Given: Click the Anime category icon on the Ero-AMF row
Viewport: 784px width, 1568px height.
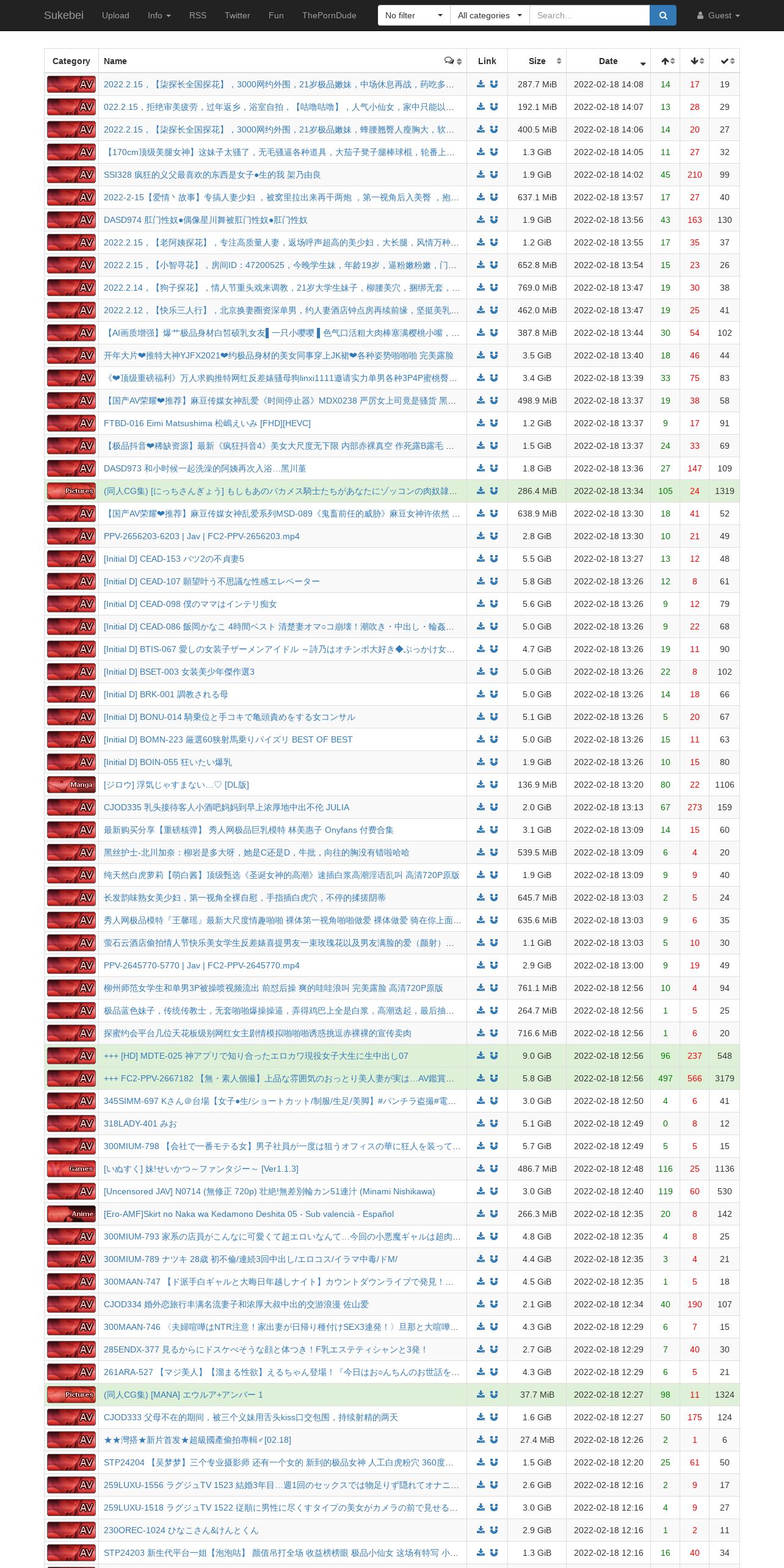Looking at the screenshot, I should point(71,1214).
